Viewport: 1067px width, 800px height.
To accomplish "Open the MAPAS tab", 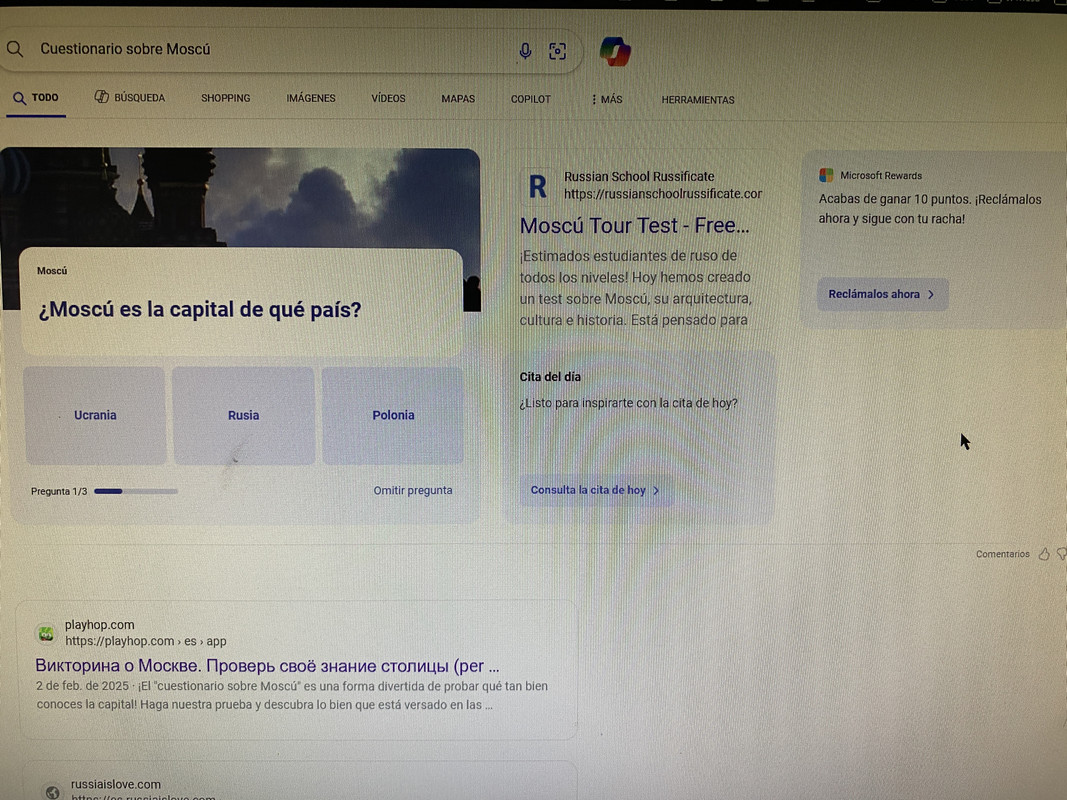I will [x=458, y=99].
